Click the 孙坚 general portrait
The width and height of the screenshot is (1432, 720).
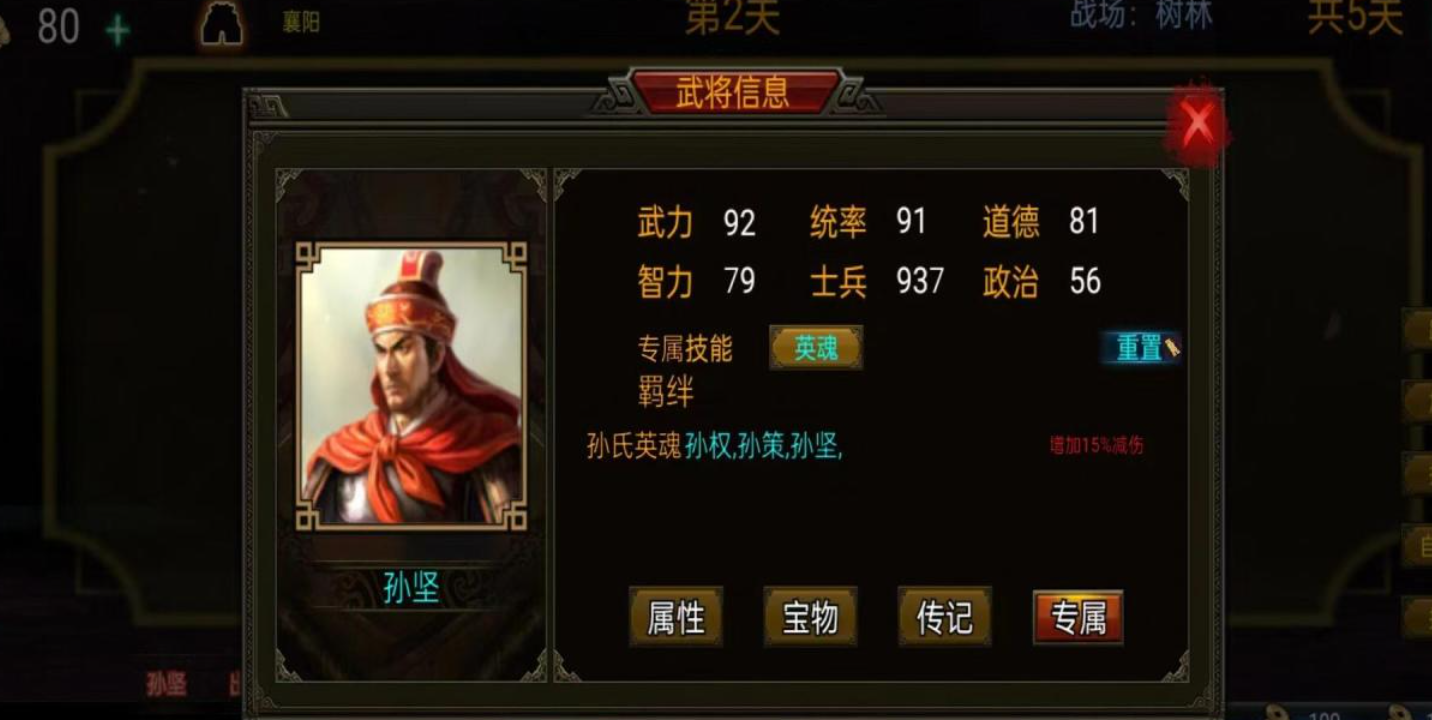(x=411, y=385)
